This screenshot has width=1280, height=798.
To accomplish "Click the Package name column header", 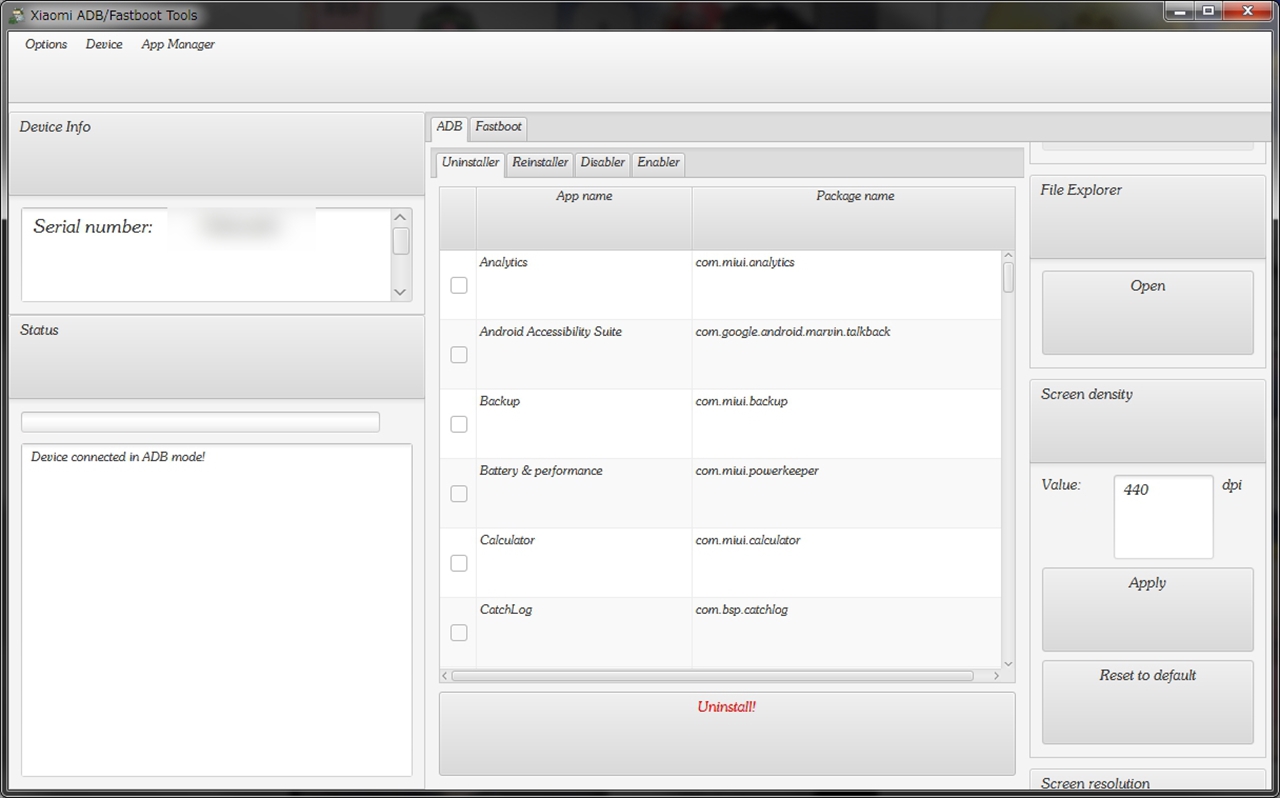I will [855, 217].
